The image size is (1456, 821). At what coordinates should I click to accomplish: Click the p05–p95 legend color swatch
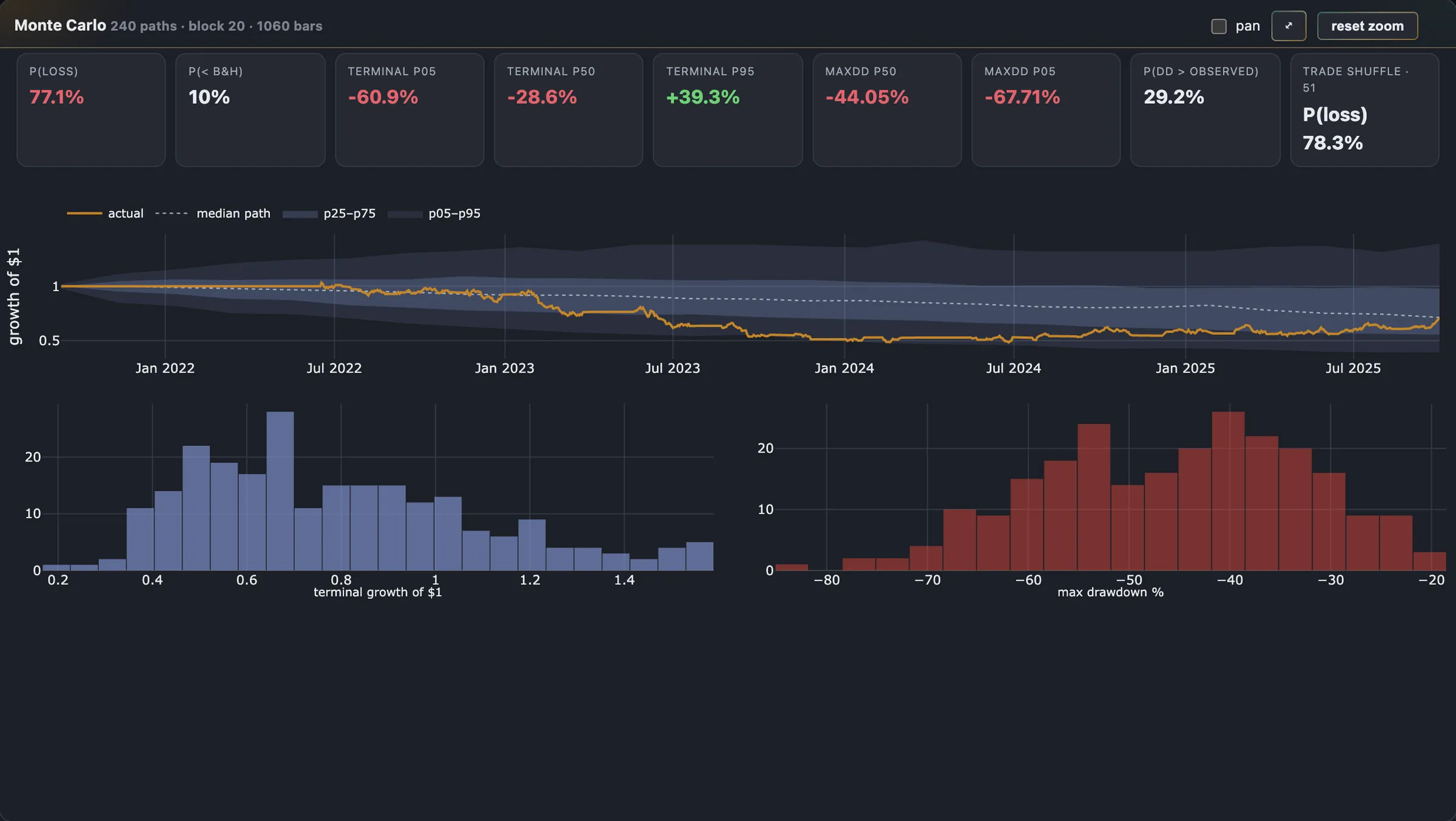pos(405,214)
